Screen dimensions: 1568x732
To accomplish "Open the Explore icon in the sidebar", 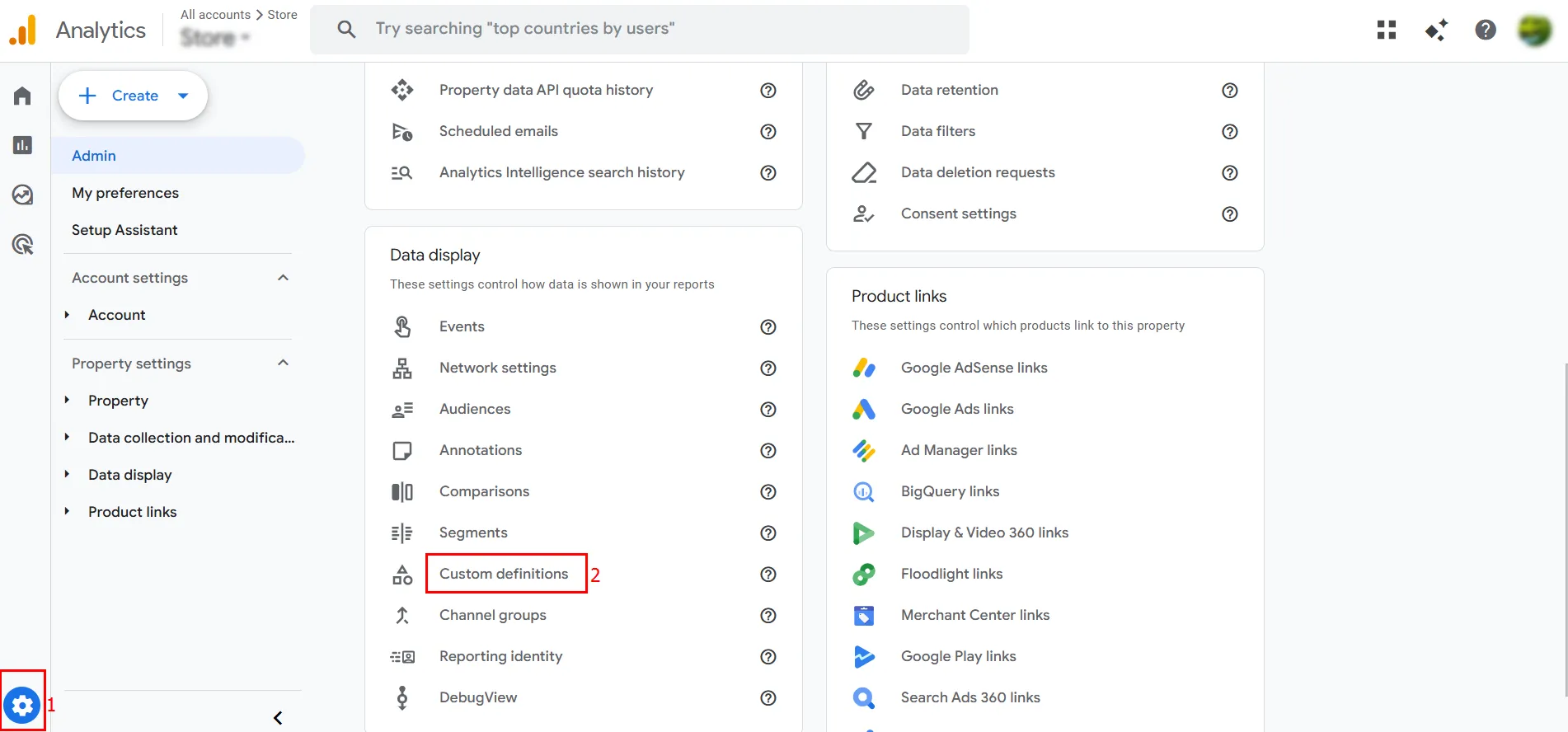I will 22,195.
